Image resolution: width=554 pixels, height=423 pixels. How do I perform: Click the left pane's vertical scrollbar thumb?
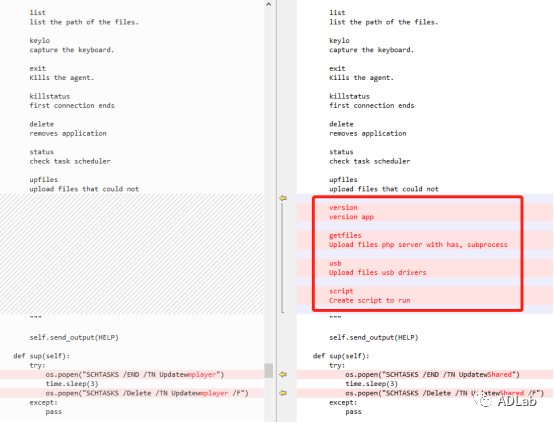pyautogui.click(x=269, y=370)
